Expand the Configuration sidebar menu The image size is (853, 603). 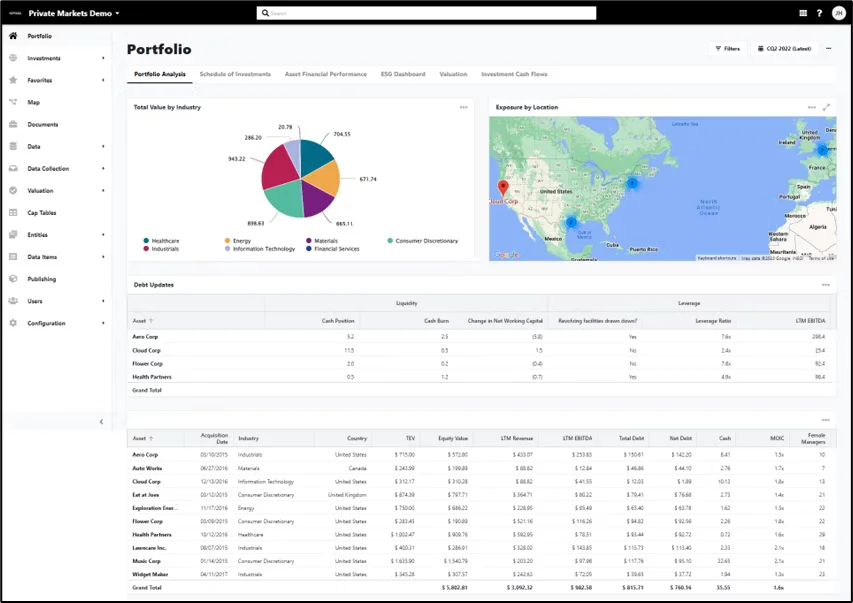coord(46,323)
